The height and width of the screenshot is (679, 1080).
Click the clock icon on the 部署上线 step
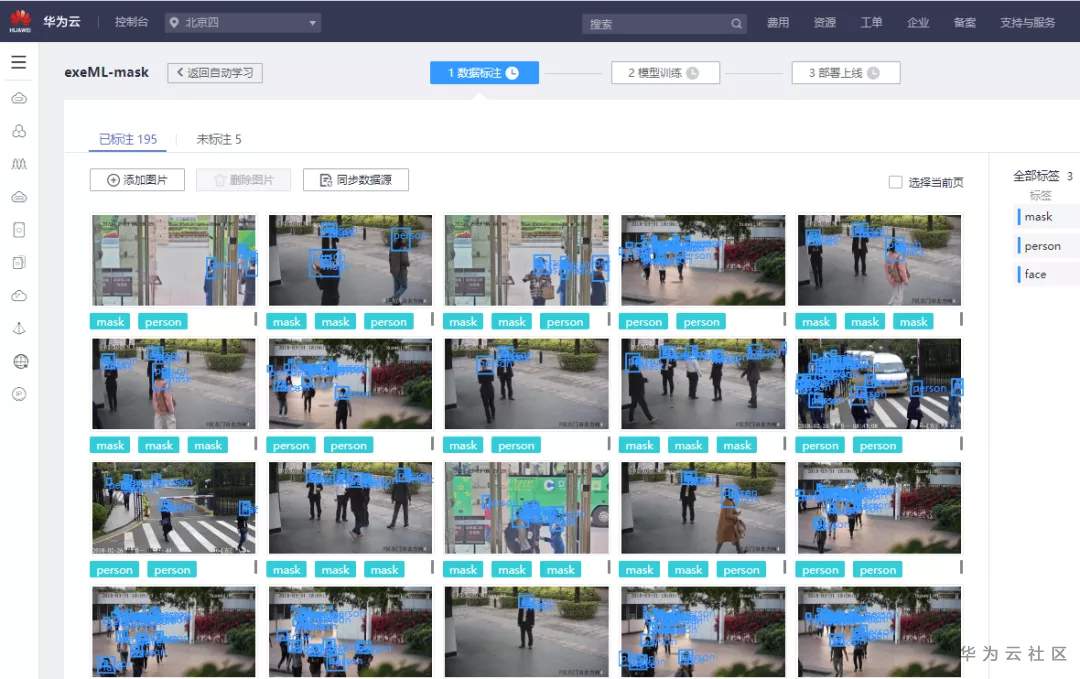click(x=873, y=73)
